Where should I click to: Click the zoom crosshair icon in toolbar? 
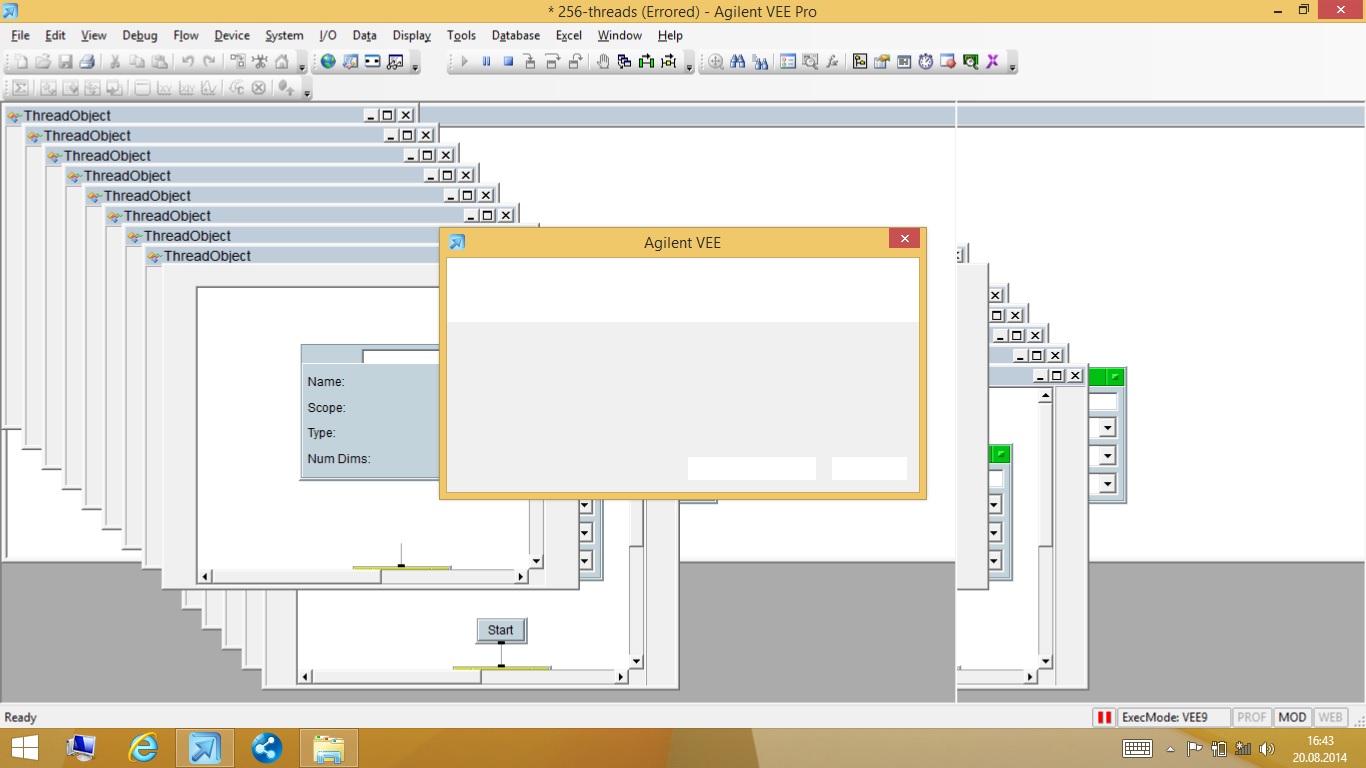716,62
